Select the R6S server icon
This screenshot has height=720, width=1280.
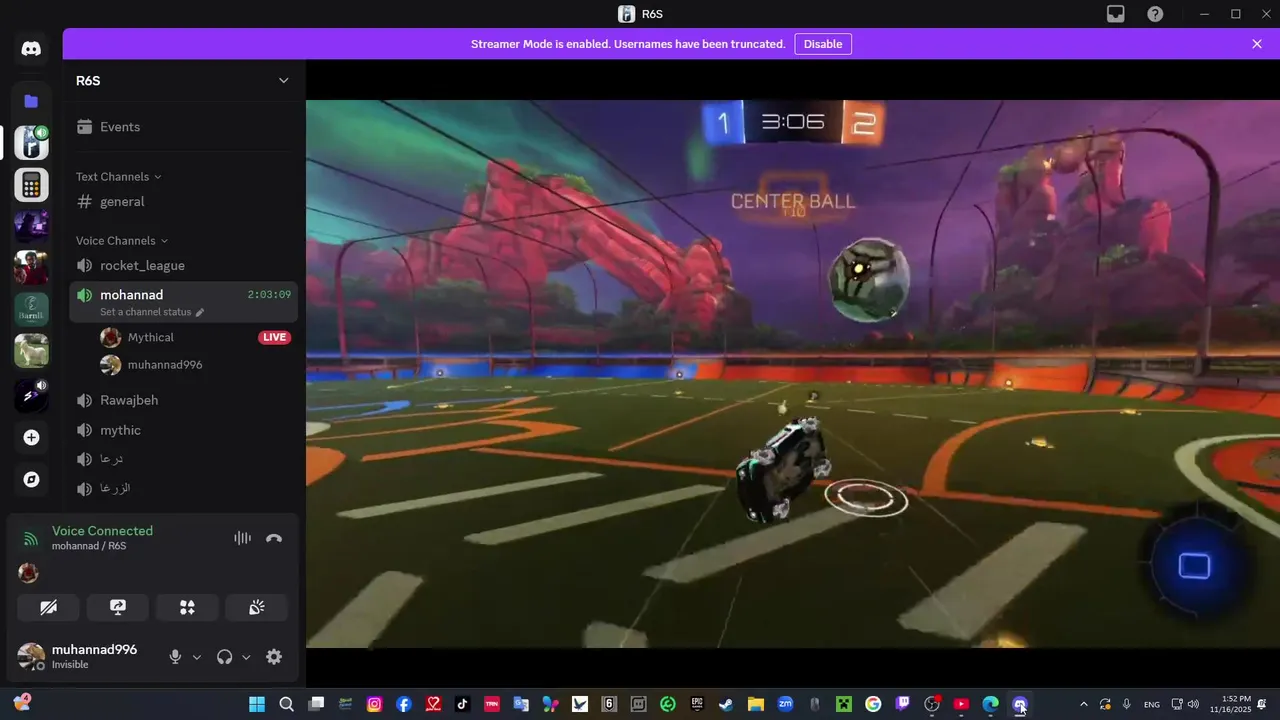coord(31,142)
